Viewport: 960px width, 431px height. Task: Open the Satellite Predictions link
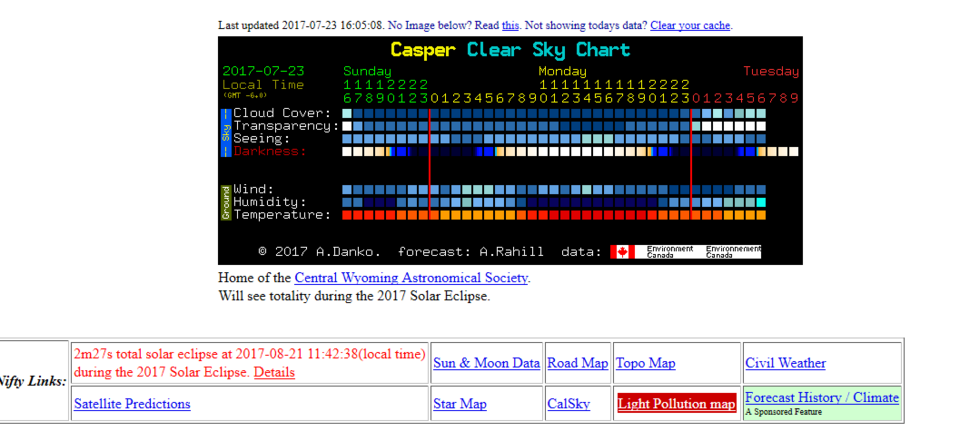click(x=132, y=404)
